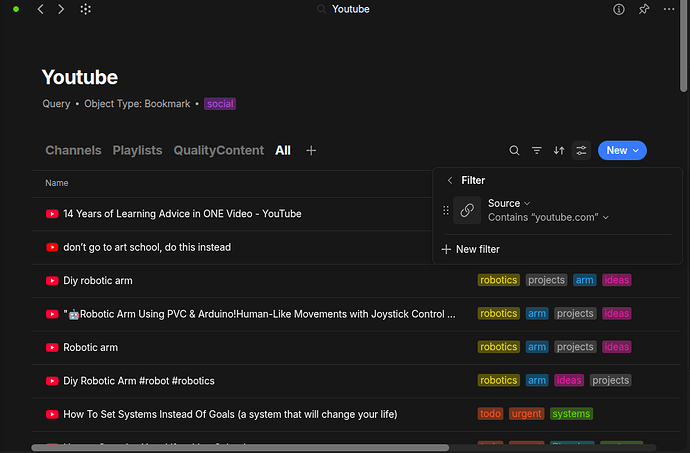Click the urgent tag on Systems row
This screenshot has height=453, width=690.
[526, 414]
